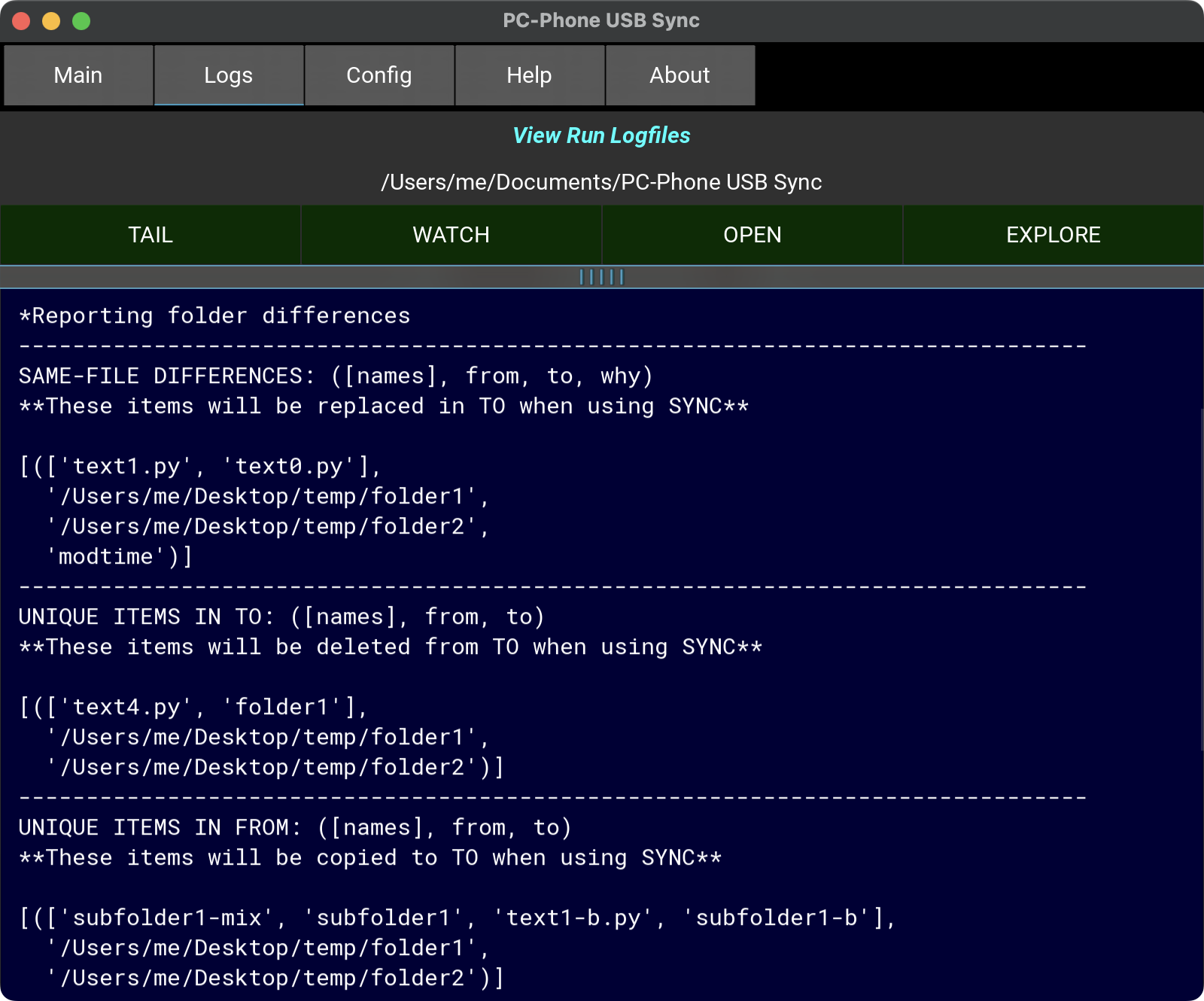The image size is (1204, 1001).
Task: Open the Config tab
Action: (379, 75)
